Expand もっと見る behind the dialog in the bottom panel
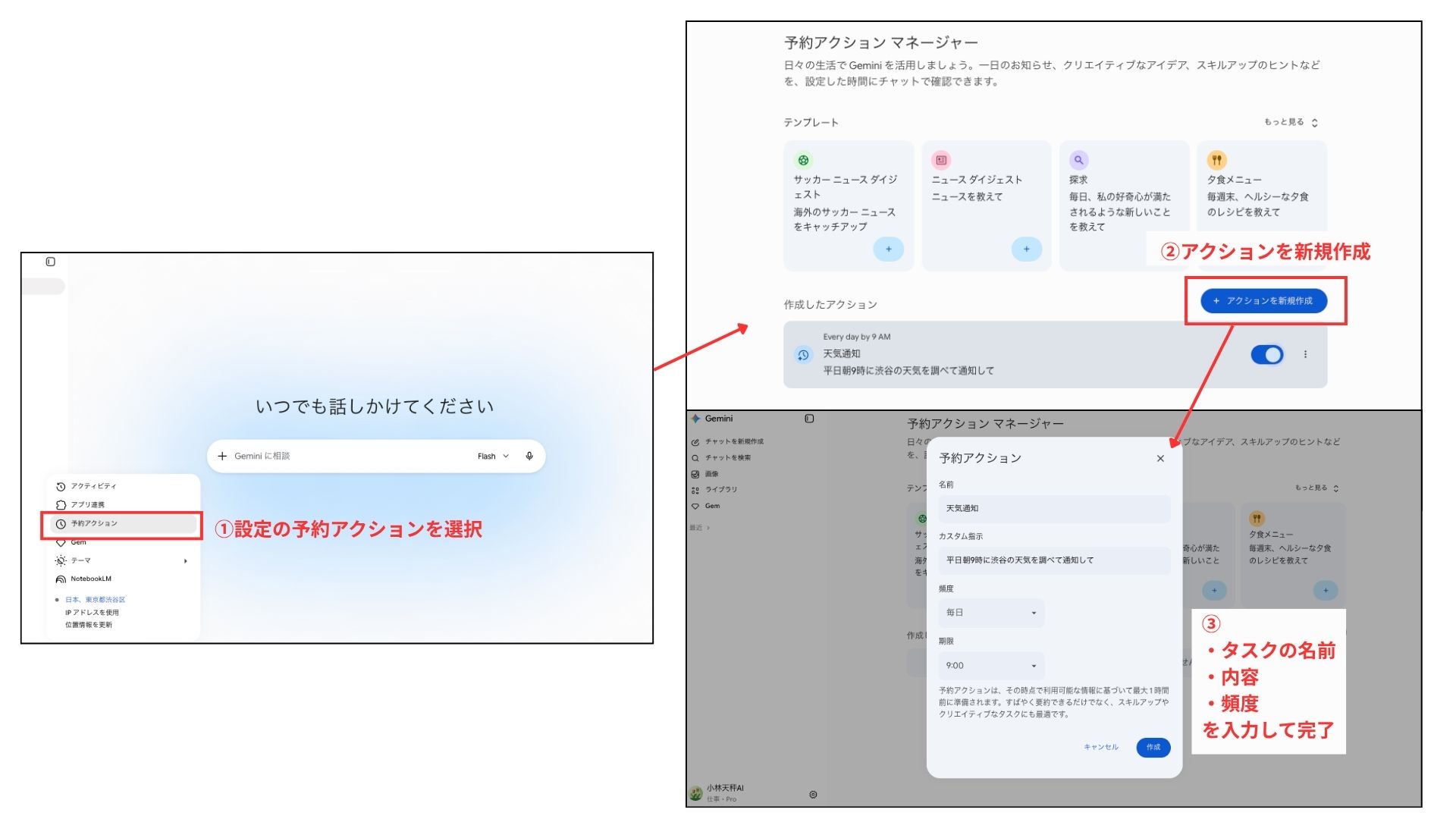 click(x=1317, y=488)
